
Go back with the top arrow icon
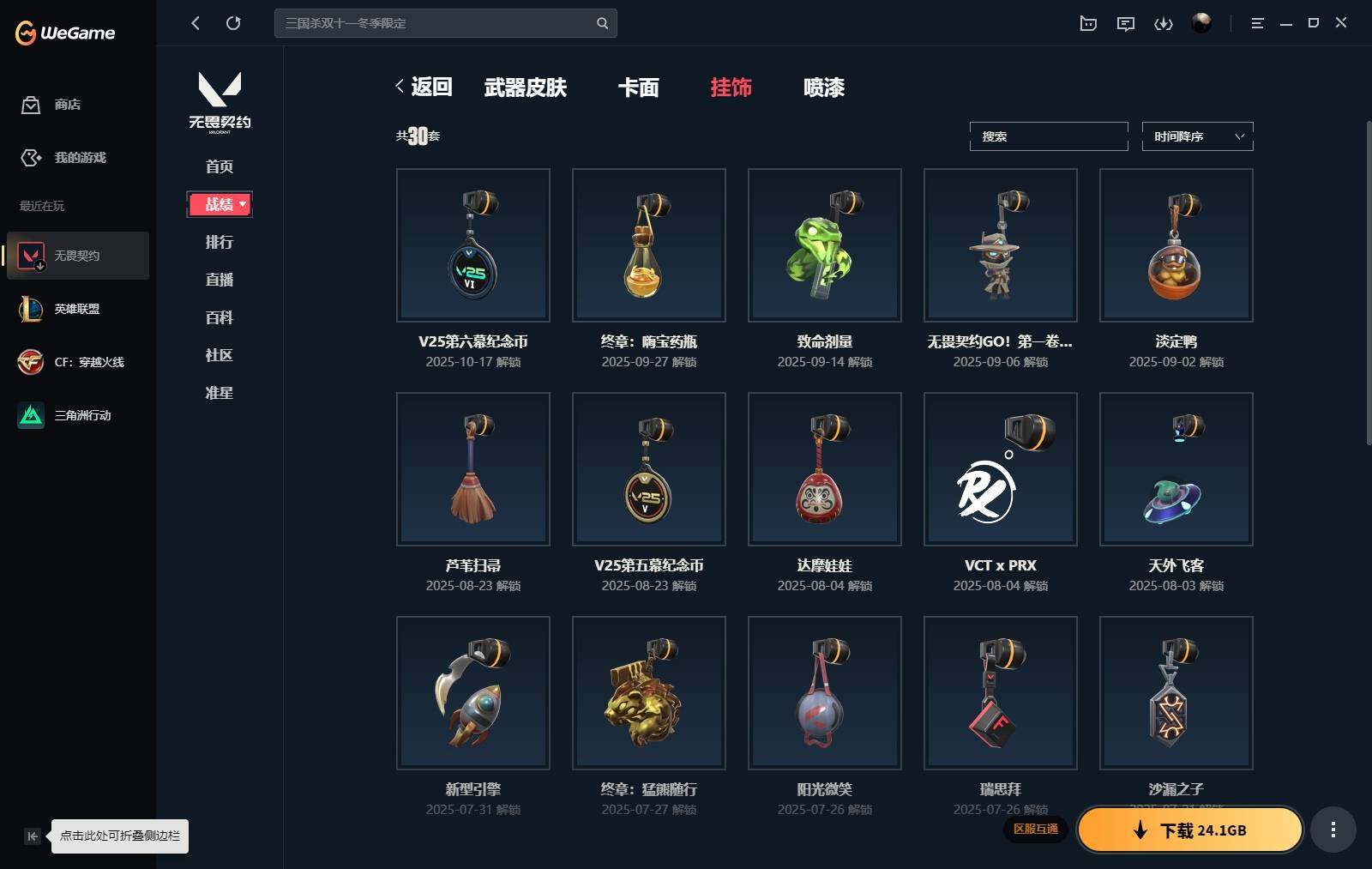tap(196, 23)
